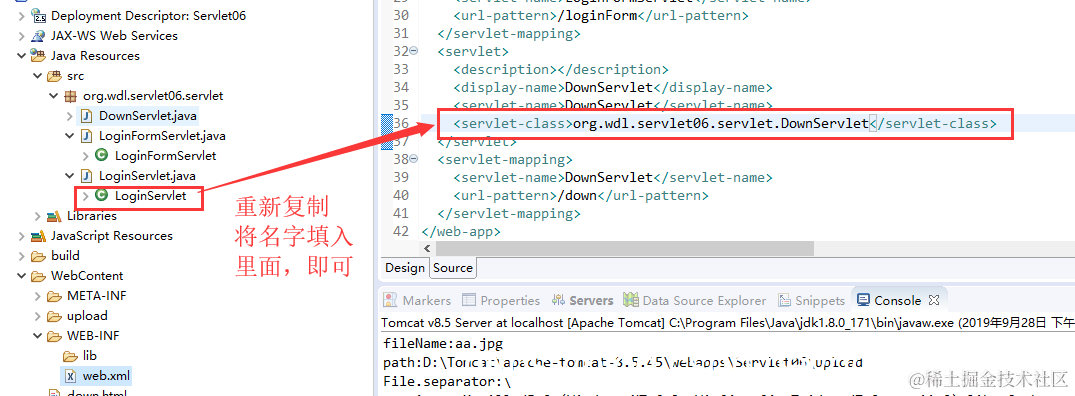Collapse LoginServlet.java file node
Image resolution: width=1075 pixels, height=396 pixels.
point(69,176)
